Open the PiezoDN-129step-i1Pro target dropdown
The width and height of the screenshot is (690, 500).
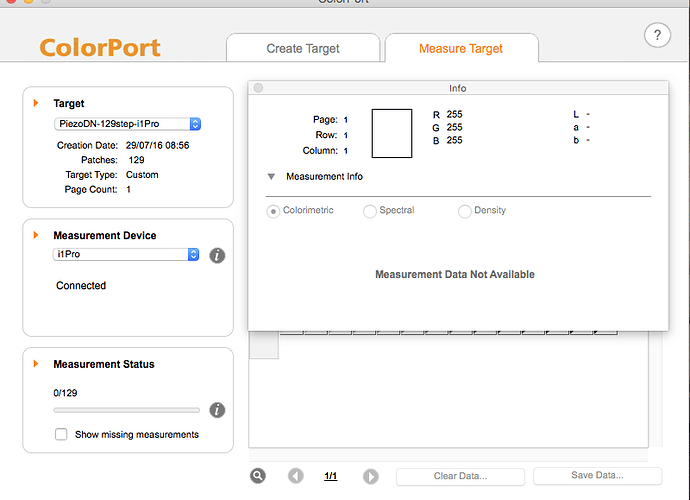pyautogui.click(x=128, y=124)
